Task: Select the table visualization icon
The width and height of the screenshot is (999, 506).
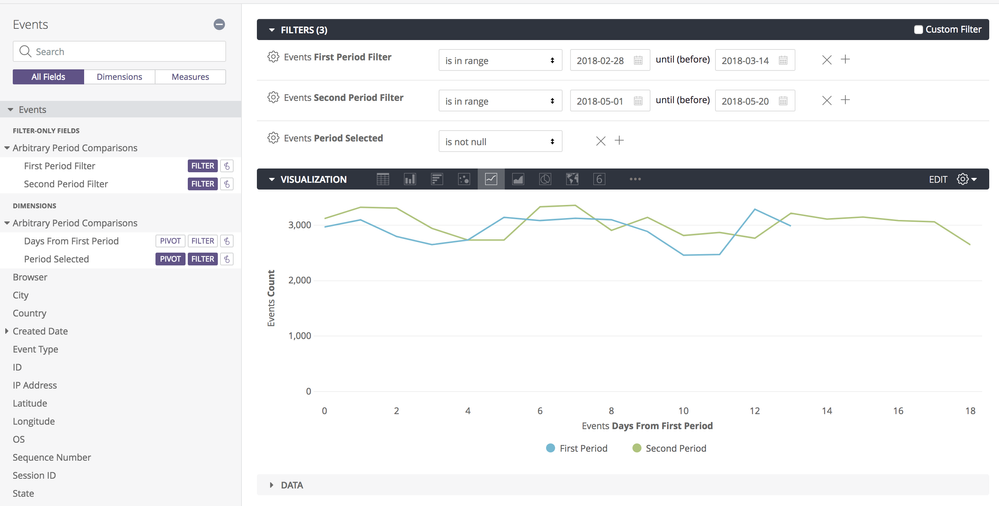Action: pyautogui.click(x=383, y=180)
